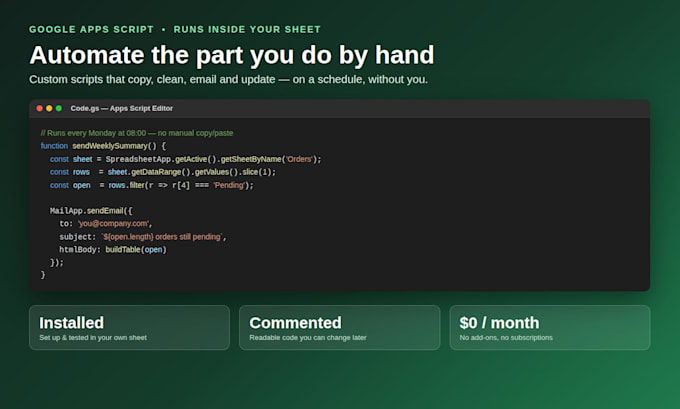Click the 'const rows = sheet.getDataRange()' line
Image resolution: width=680 pixels, height=409 pixels.
pos(163,172)
